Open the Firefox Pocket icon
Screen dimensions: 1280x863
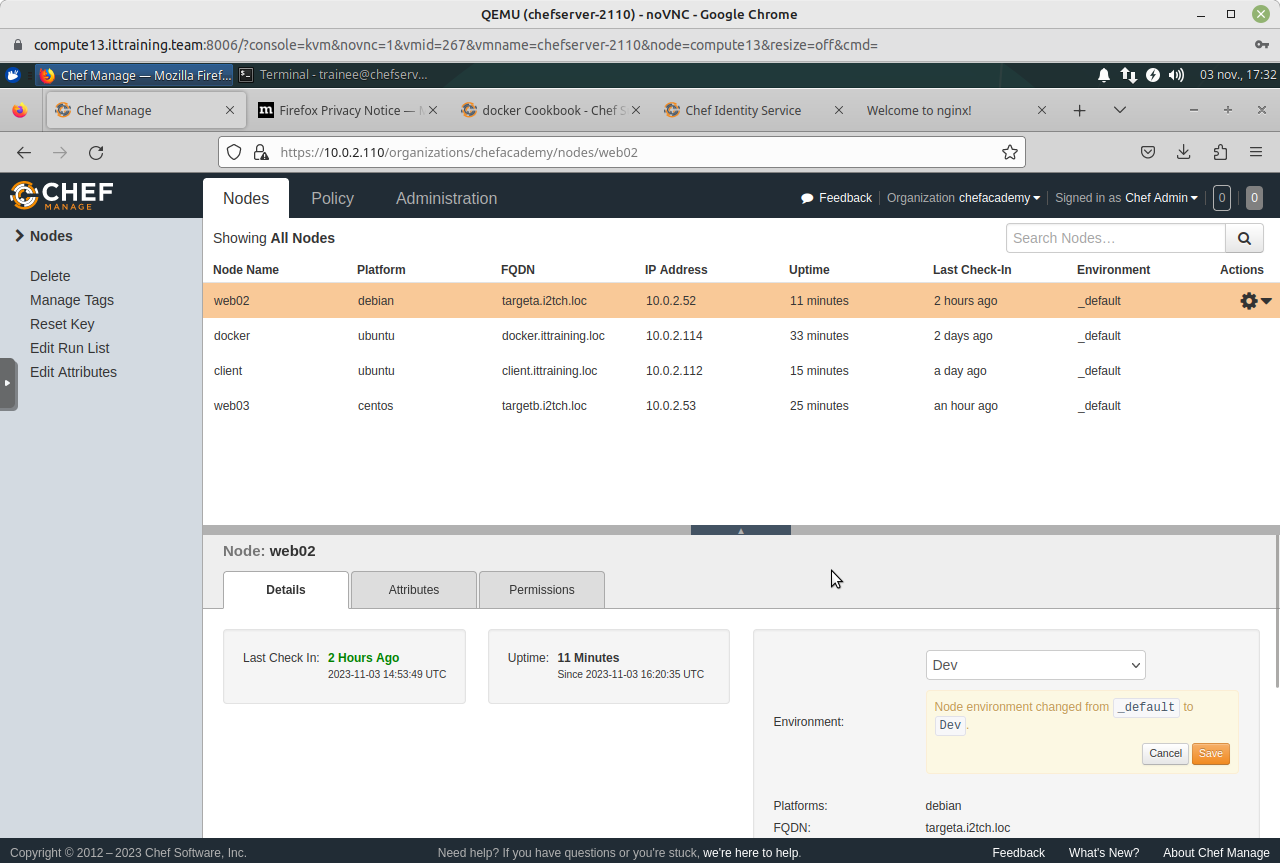pyautogui.click(x=1148, y=152)
